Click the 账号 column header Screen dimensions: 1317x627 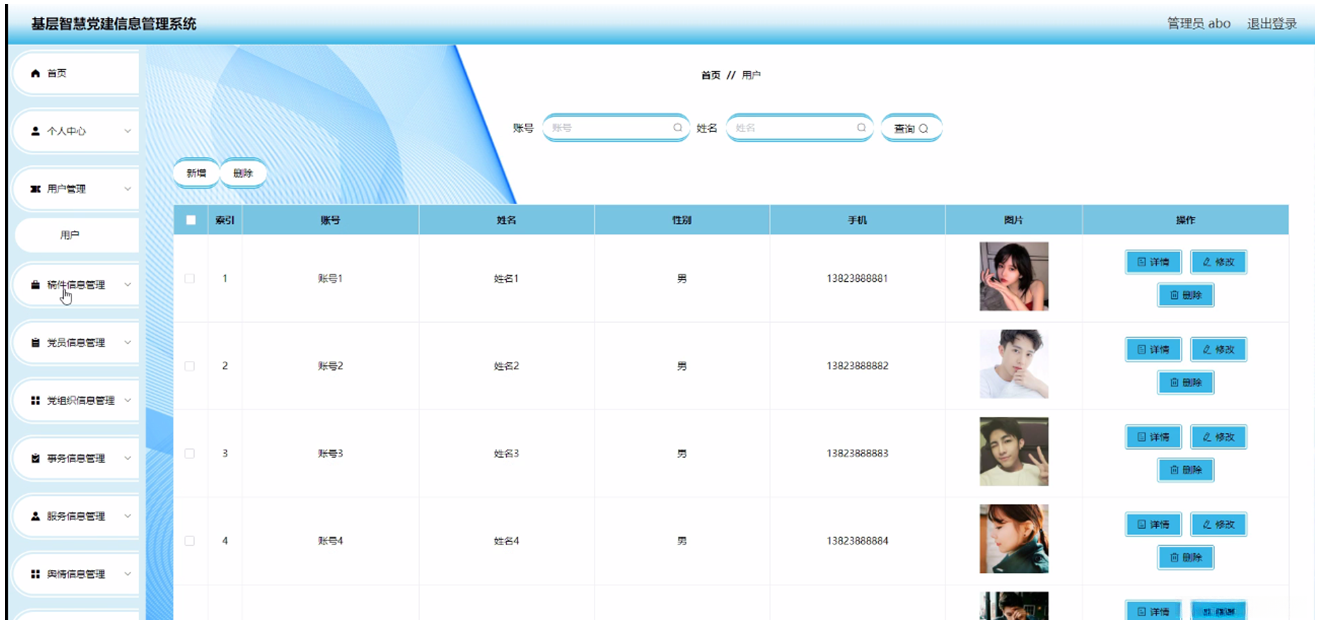click(x=330, y=220)
